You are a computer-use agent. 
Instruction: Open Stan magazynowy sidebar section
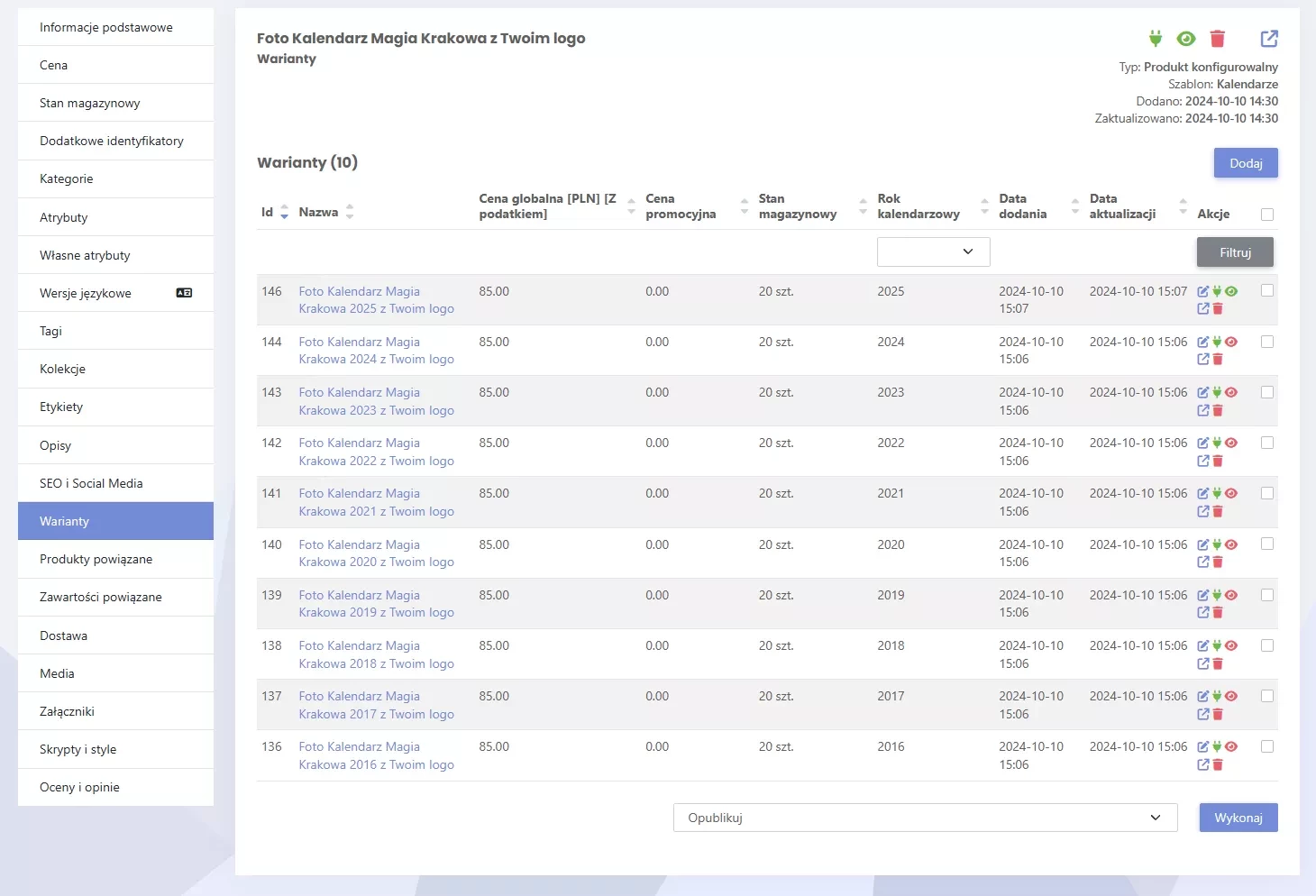(115, 103)
